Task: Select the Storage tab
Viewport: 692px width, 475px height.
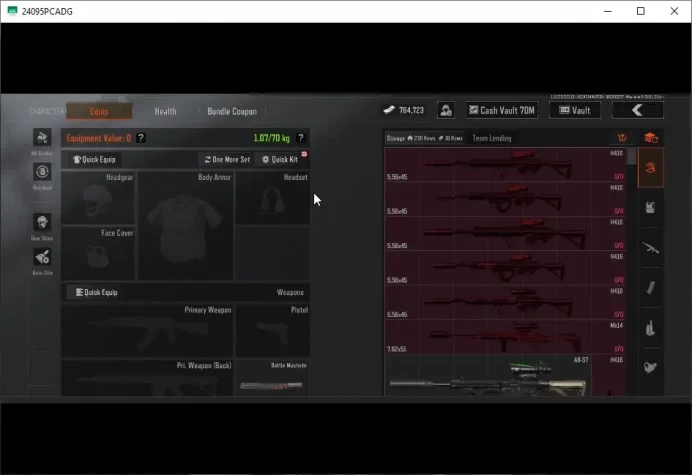Action: click(x=424, y=138)
